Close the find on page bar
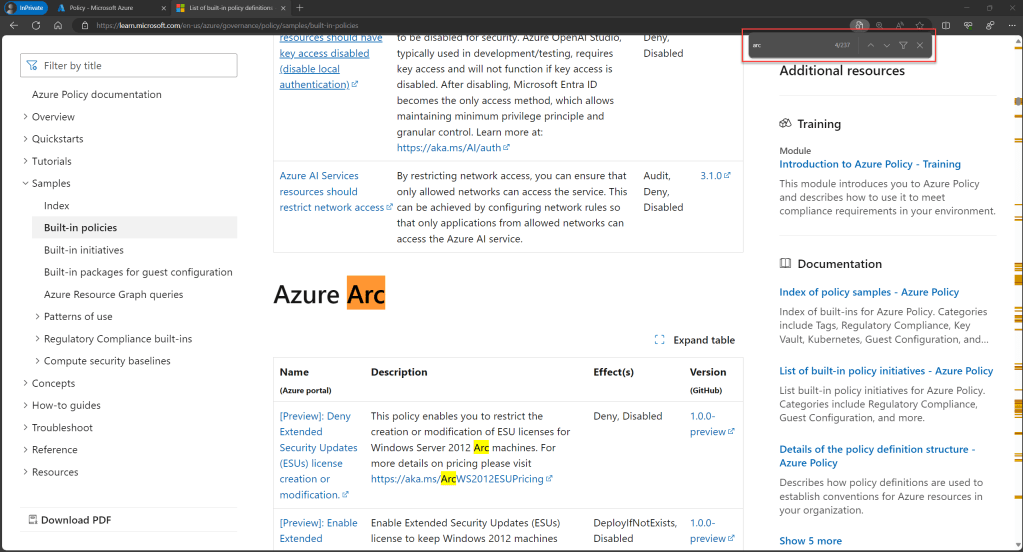 (x=920, y=45)
